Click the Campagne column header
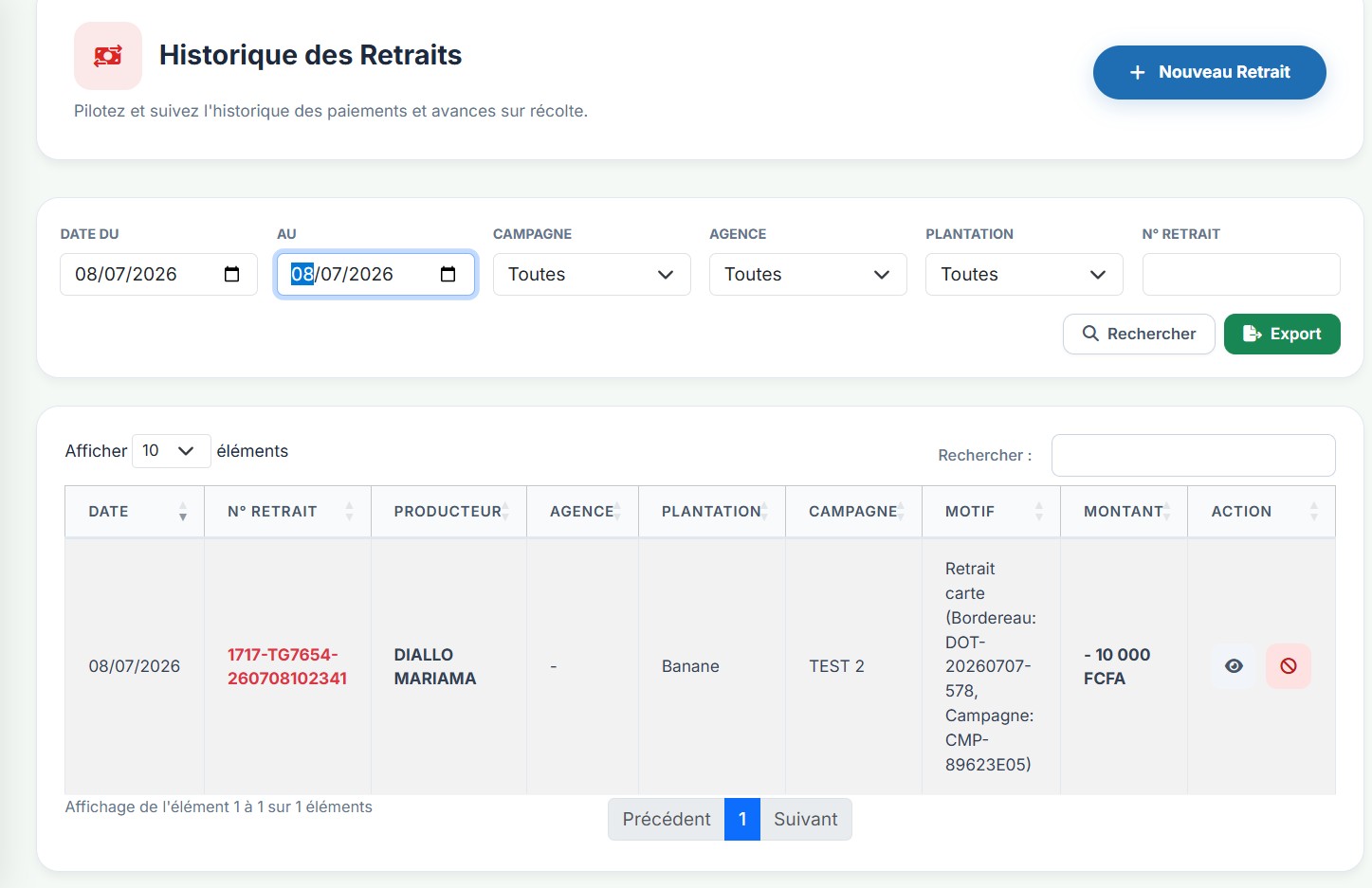The width and height of the screenshot is (1372, 888). 852,512
